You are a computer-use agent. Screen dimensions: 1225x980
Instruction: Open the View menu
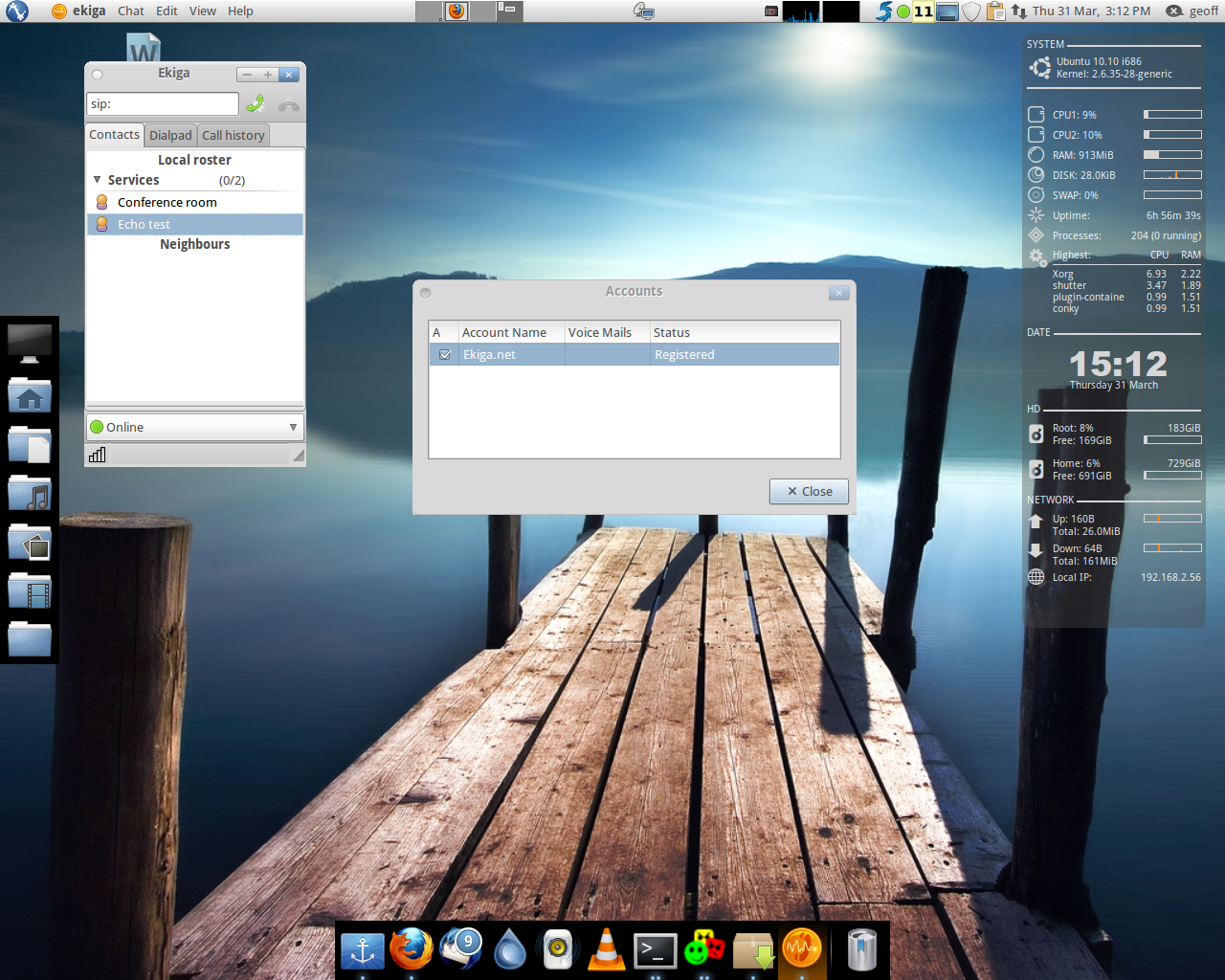tap(203, 11)
